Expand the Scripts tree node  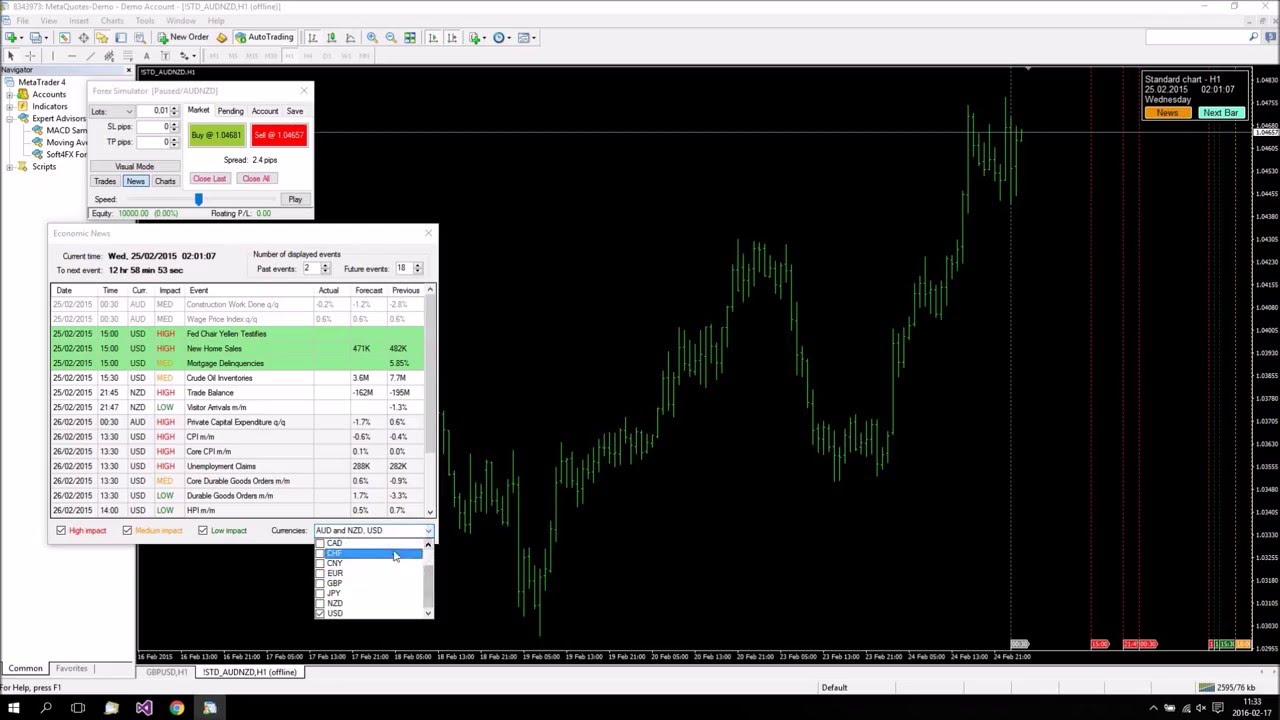pos(9,166)
